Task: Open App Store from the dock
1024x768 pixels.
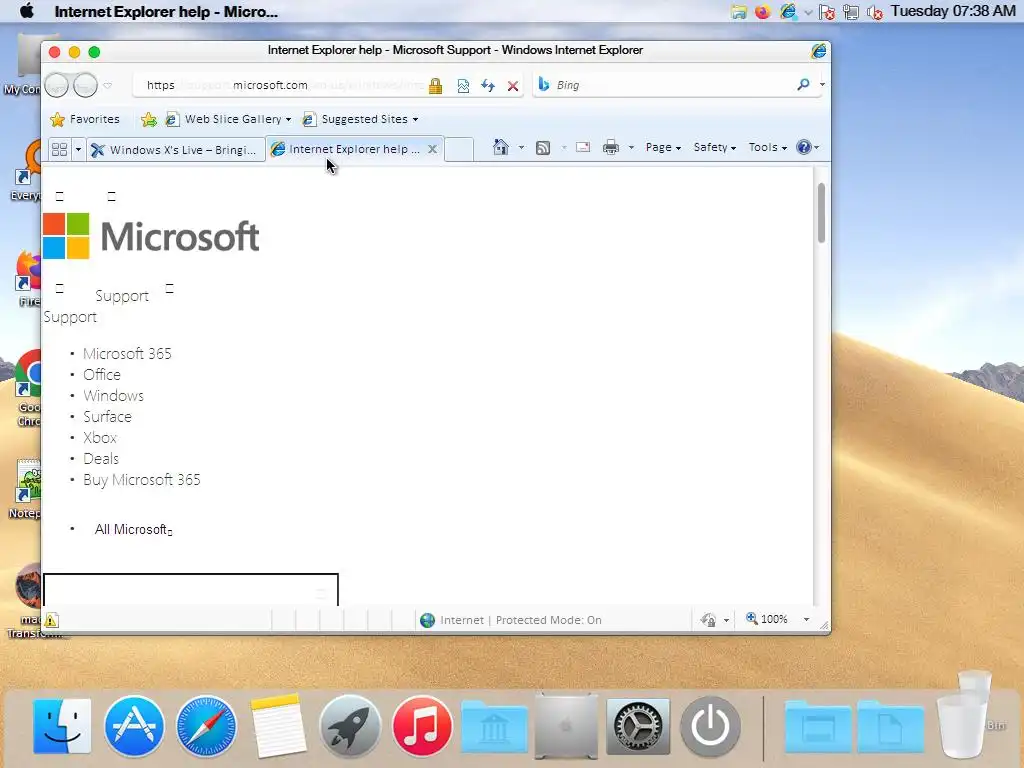Action: [x=134, y=726]
